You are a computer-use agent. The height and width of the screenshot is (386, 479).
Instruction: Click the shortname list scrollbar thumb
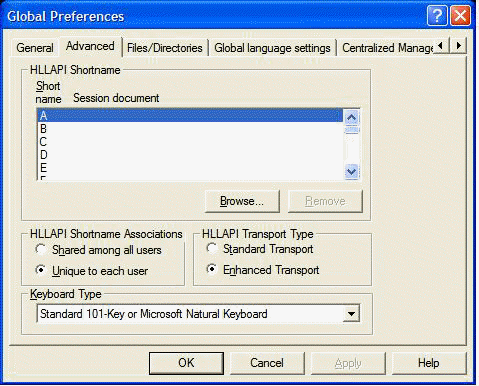point(352,129)
